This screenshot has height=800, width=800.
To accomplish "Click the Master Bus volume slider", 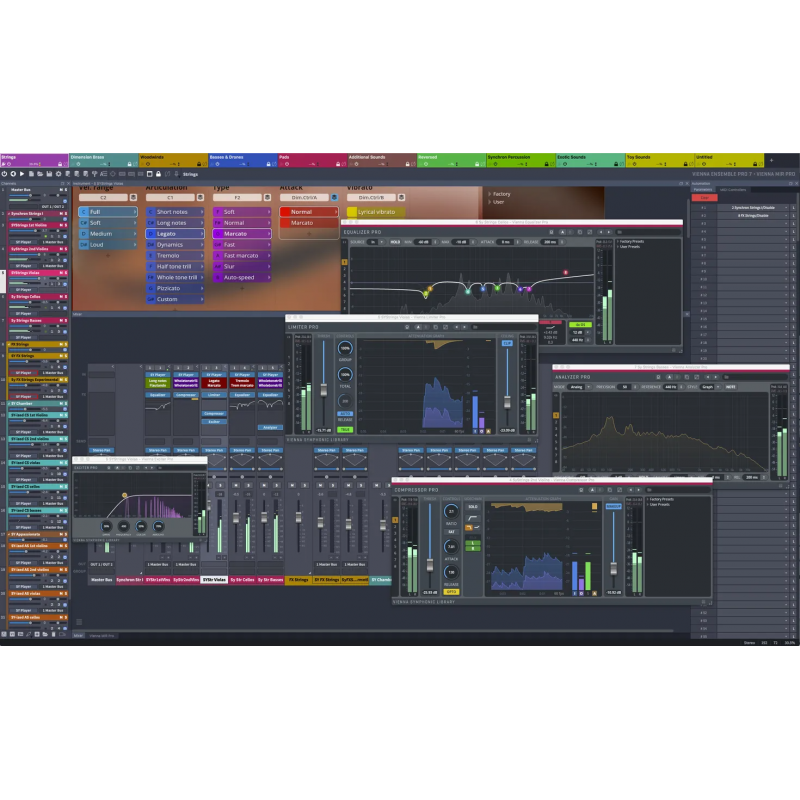I will tap(30, 195).
